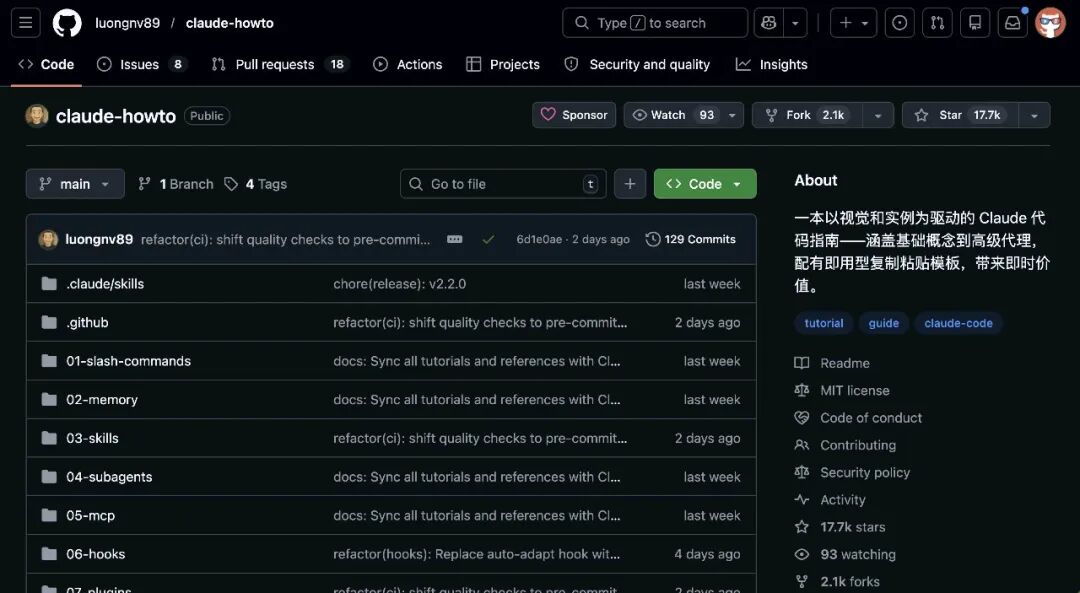Open luongnv89 commit author avatar
1080x593 pixels.
[x=48, y=239]
